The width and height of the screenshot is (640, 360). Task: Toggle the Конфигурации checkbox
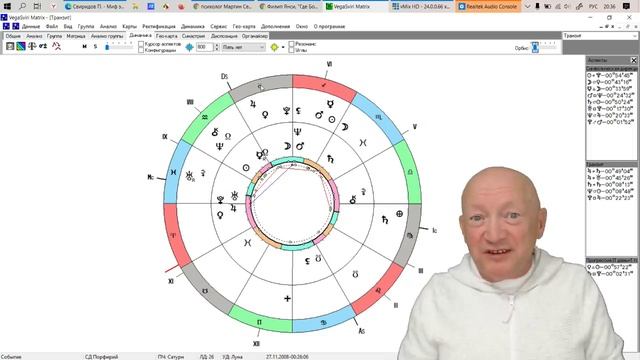pyautogui.click(x=141, y=50)
